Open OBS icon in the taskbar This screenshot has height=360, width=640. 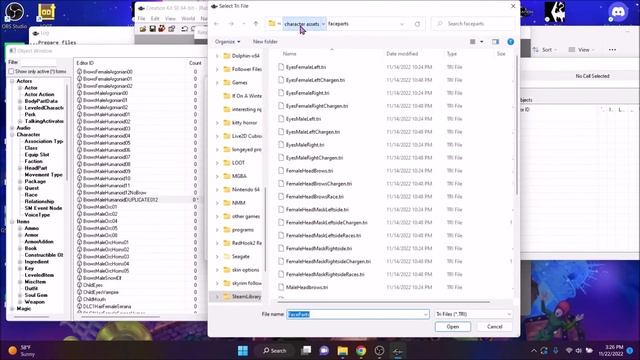379,351
